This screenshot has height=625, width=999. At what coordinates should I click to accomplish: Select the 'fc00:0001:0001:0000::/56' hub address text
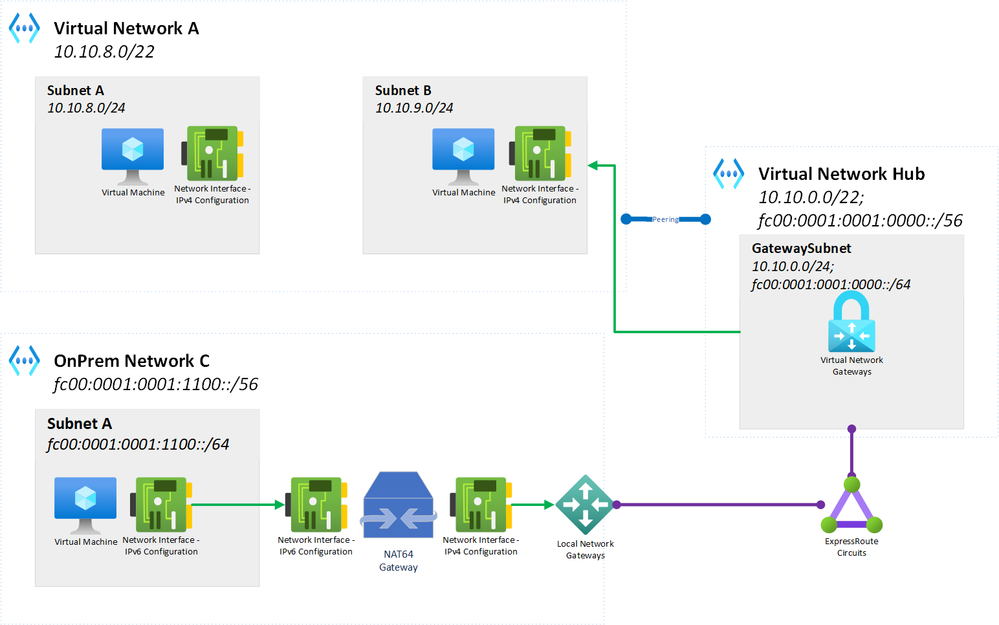tap(859, 220)
